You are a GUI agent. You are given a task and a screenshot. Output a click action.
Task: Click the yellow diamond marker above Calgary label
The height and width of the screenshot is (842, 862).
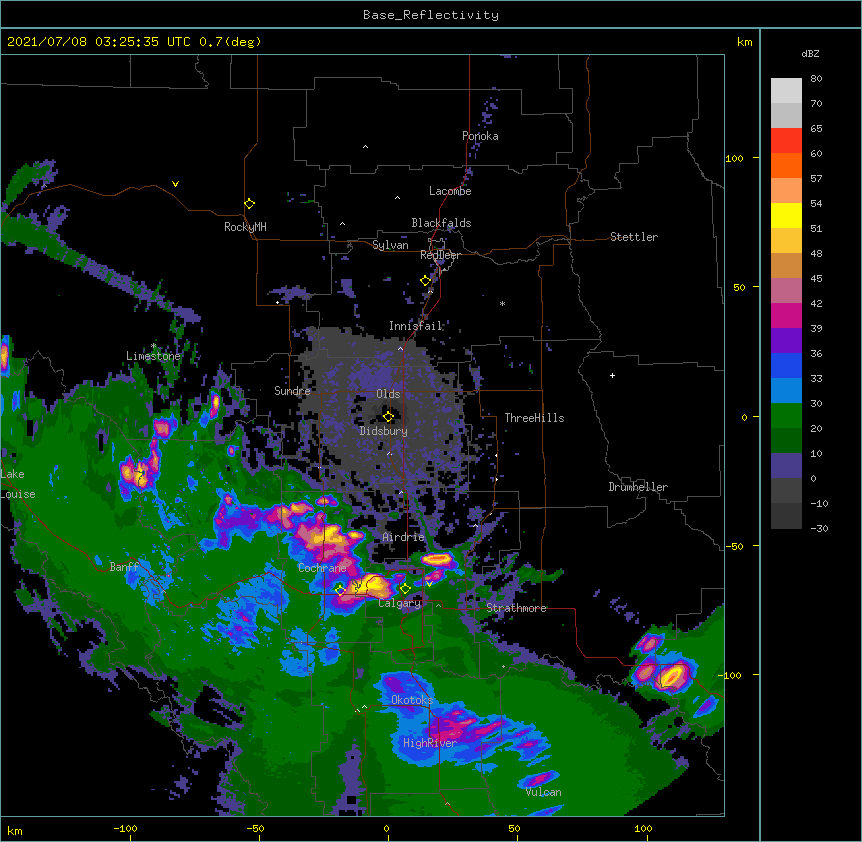[405, 589]
